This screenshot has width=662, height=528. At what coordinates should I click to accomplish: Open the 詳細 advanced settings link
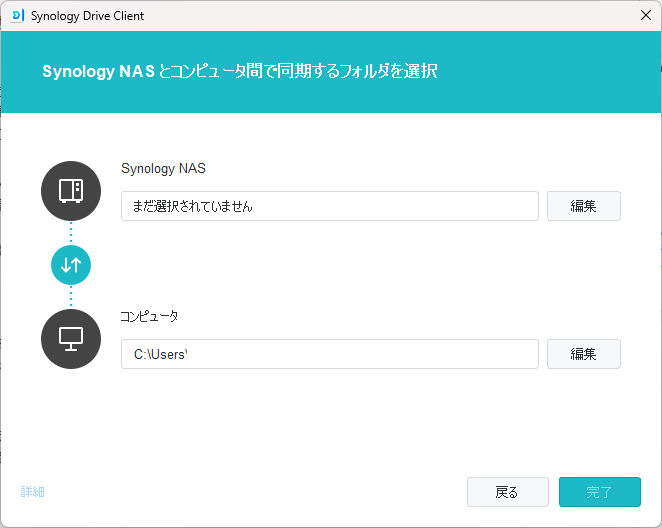33,492
